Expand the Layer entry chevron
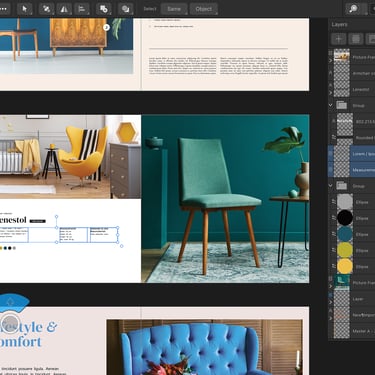Image resolution: width=375 pixels, height=375 pixels. (331, 302)
